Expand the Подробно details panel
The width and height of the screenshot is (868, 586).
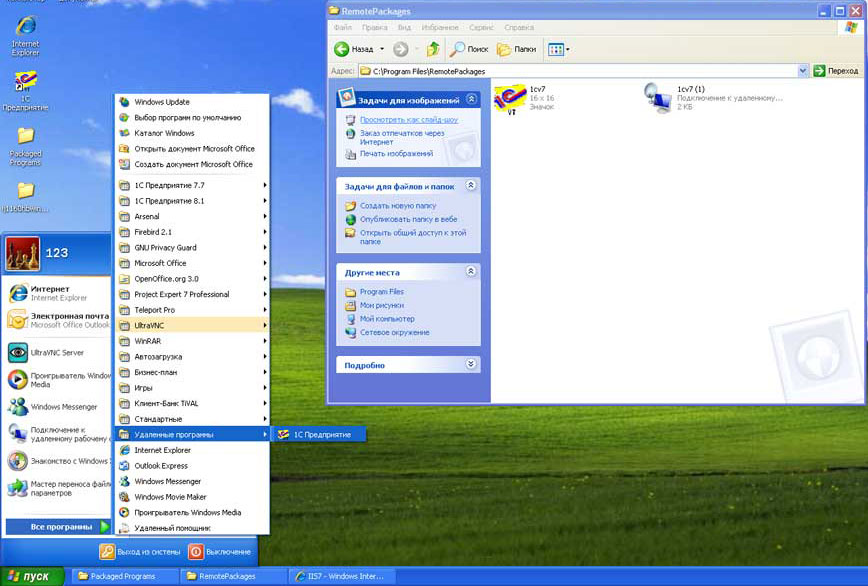[471, 365]
